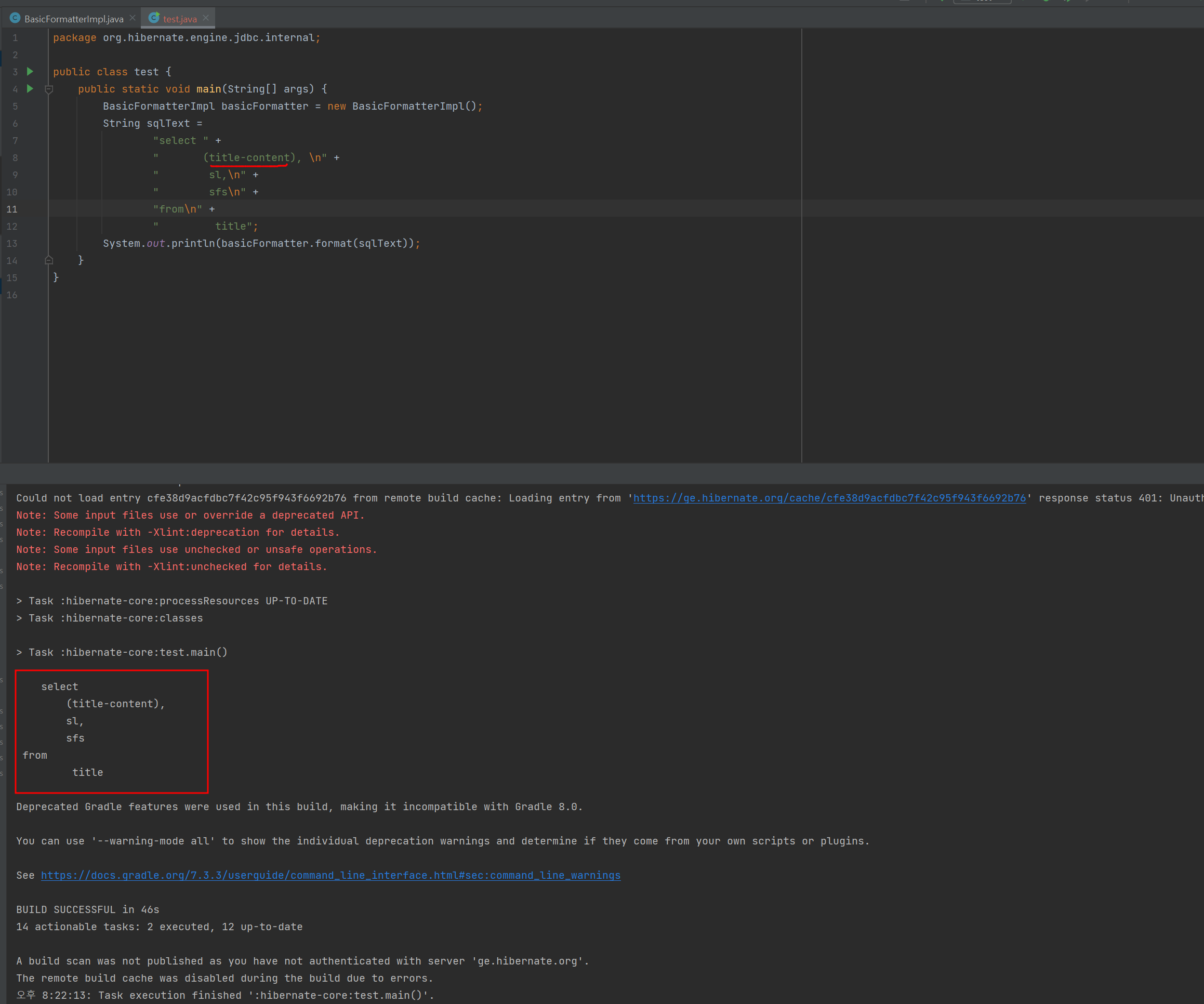The image size is (1204, 1004).
Task: Place caret on underlined title-content string
Action: click(x=249, y=157)
